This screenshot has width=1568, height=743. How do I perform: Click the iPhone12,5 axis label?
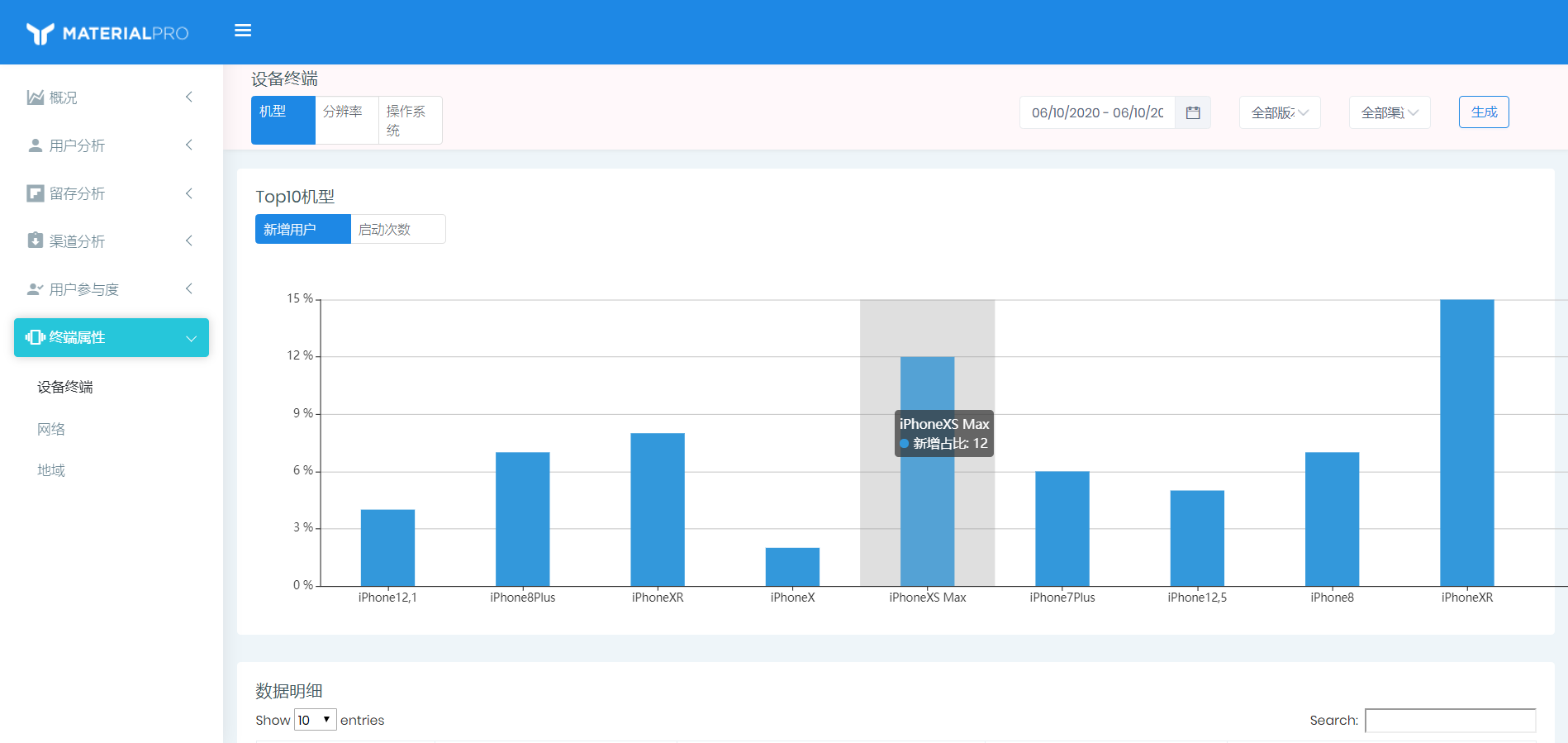point(1197,598)
